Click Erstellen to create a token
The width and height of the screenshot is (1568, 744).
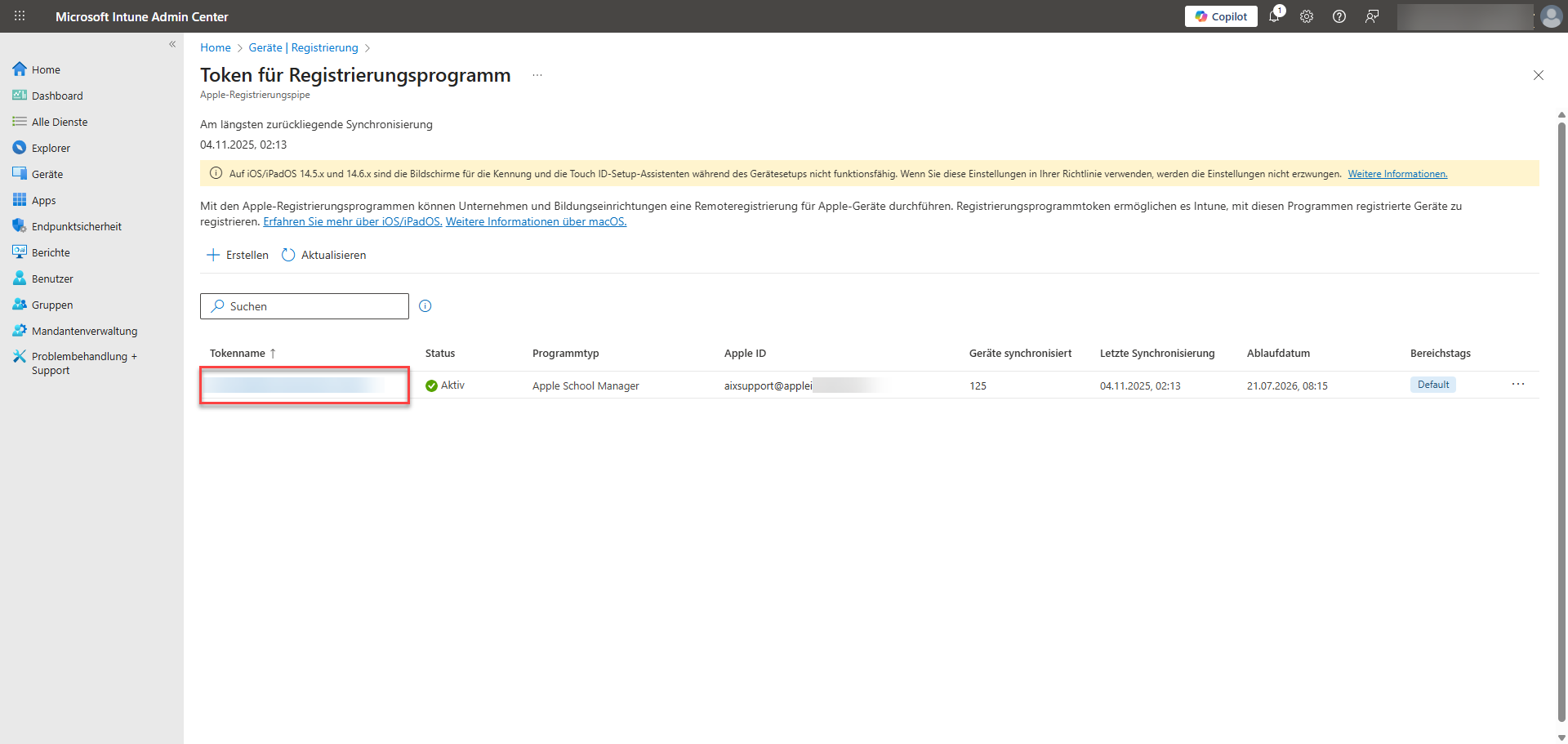coord(238,255)
